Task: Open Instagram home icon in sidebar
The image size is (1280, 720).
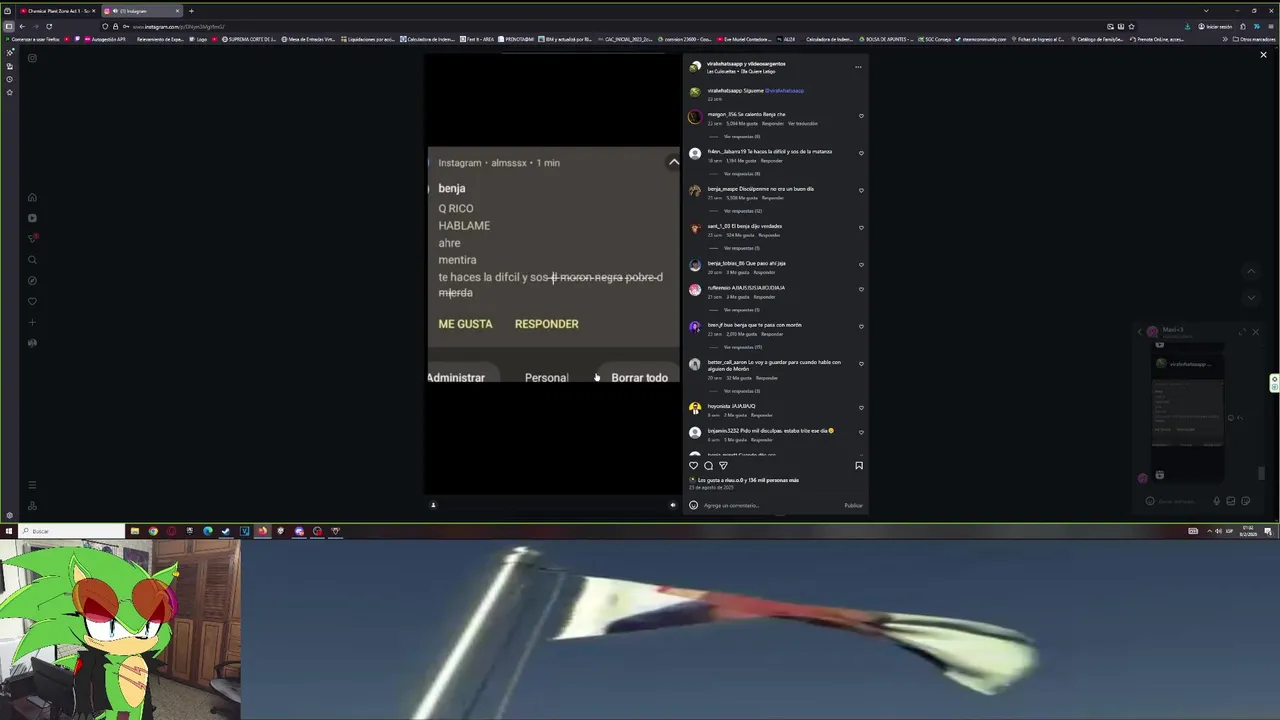Action: click(x=32, y=197)
